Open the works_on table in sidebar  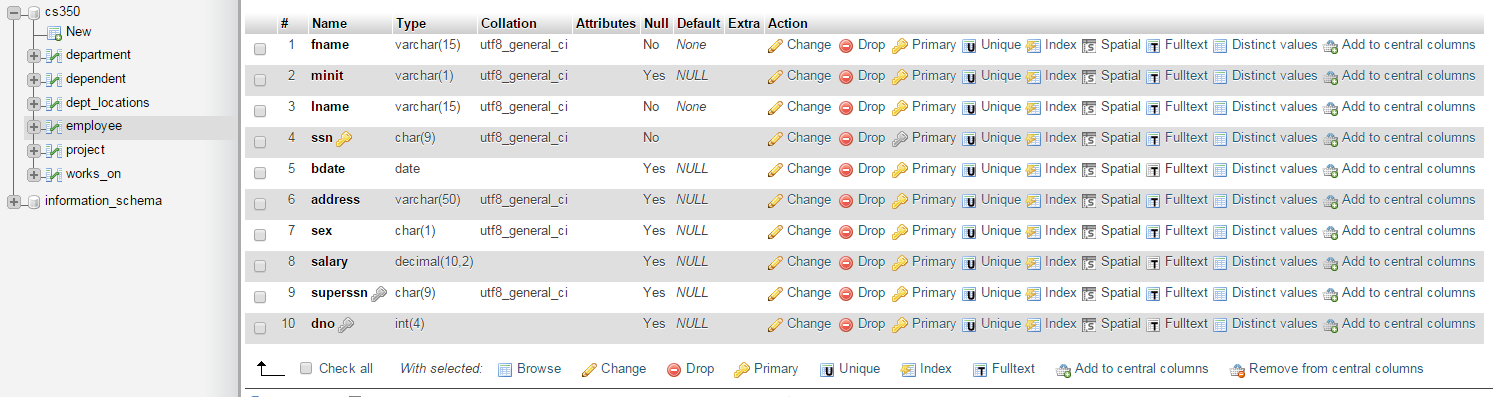[x=93, y=174]
